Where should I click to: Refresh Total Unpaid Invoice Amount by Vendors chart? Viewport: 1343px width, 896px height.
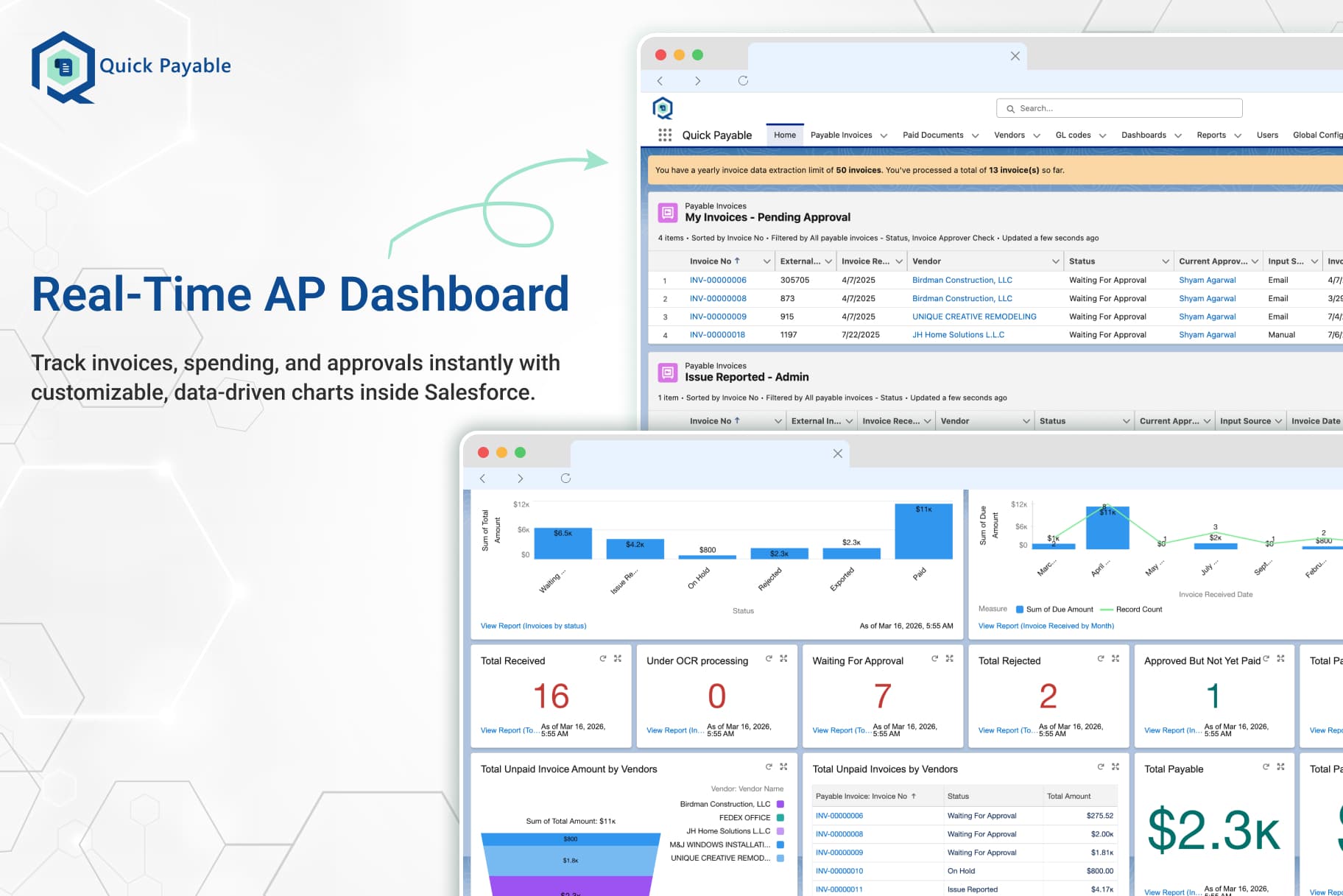[769, 767]
